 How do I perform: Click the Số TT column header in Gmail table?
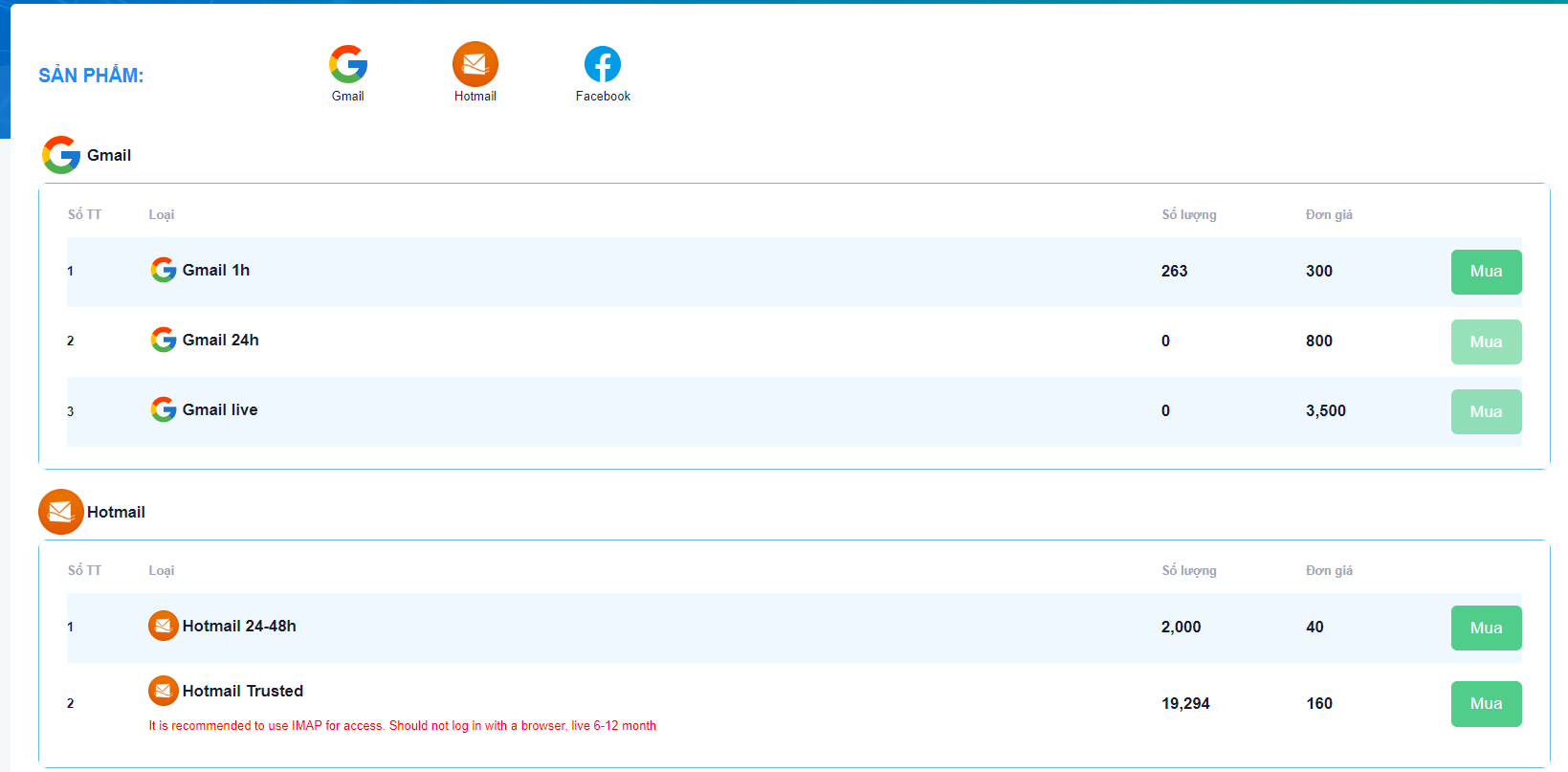pyautogui.click(x=84, y=214)
